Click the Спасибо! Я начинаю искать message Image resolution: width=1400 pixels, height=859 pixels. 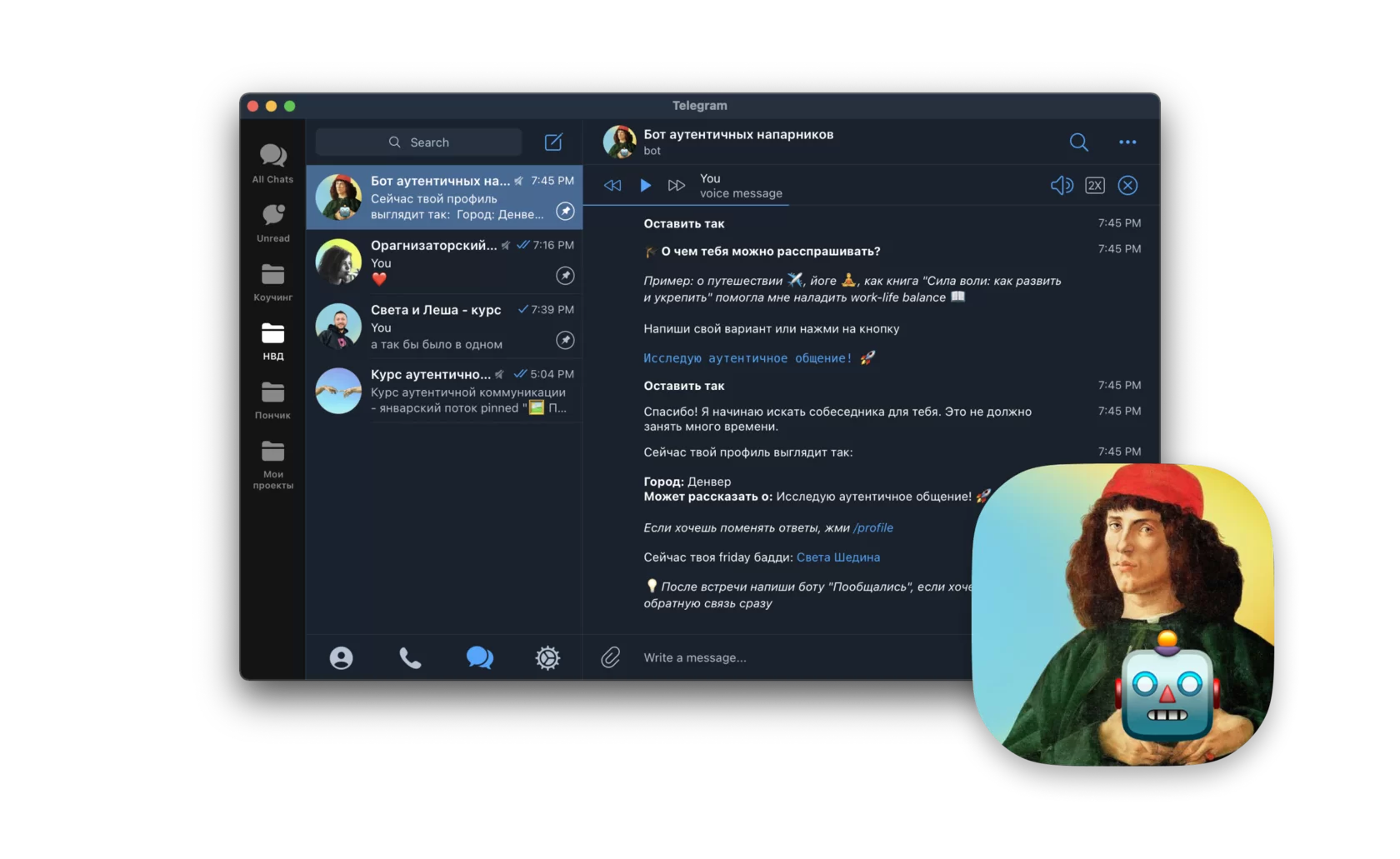click(837, 419)
